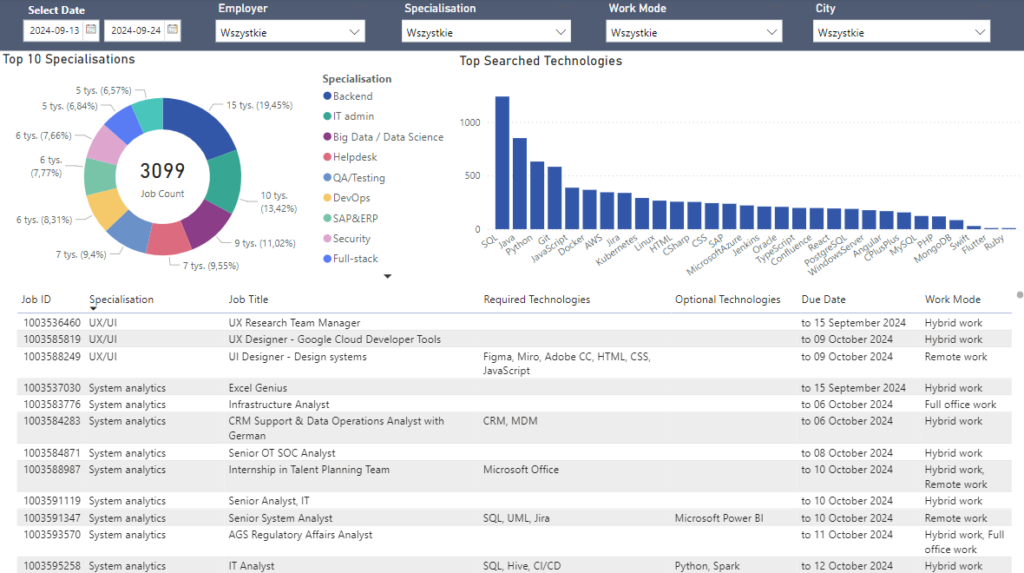Image resolution: width=1024 pixels, height=573 pixels.
Task: Sort table by Job ID column header
Action: (36, 299)
